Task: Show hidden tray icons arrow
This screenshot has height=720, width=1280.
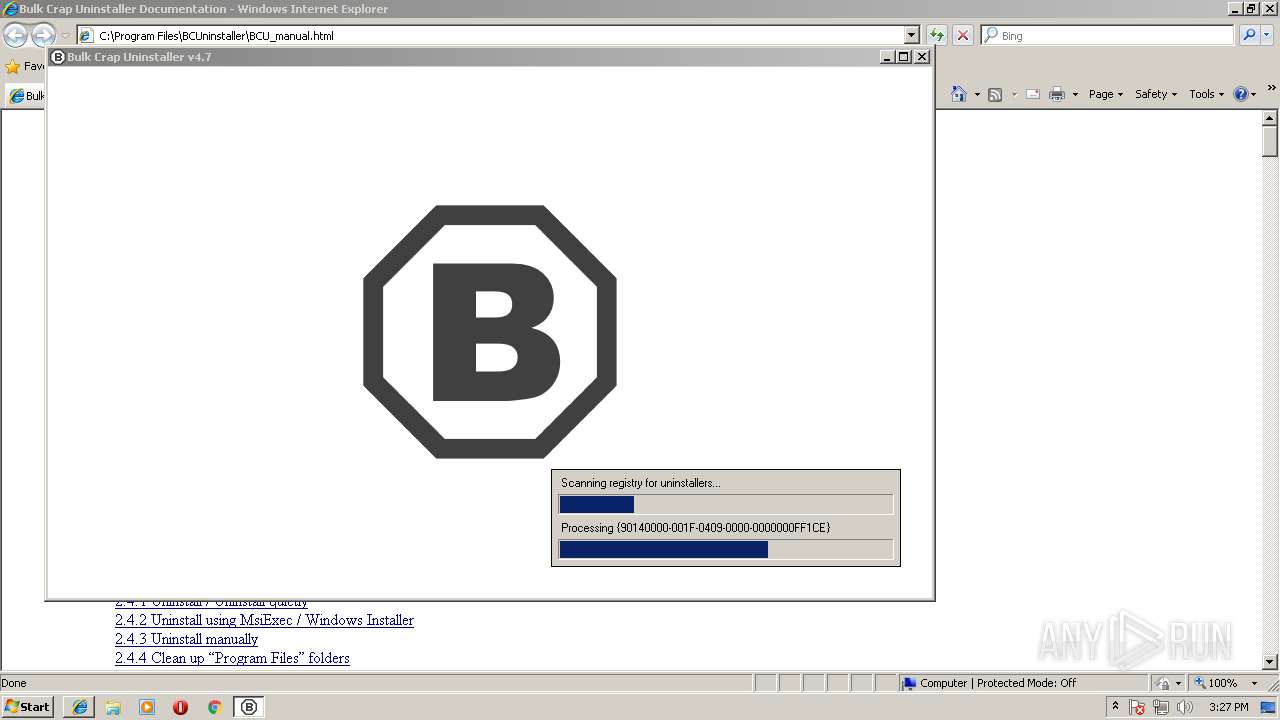Action: pos(1116,707)
